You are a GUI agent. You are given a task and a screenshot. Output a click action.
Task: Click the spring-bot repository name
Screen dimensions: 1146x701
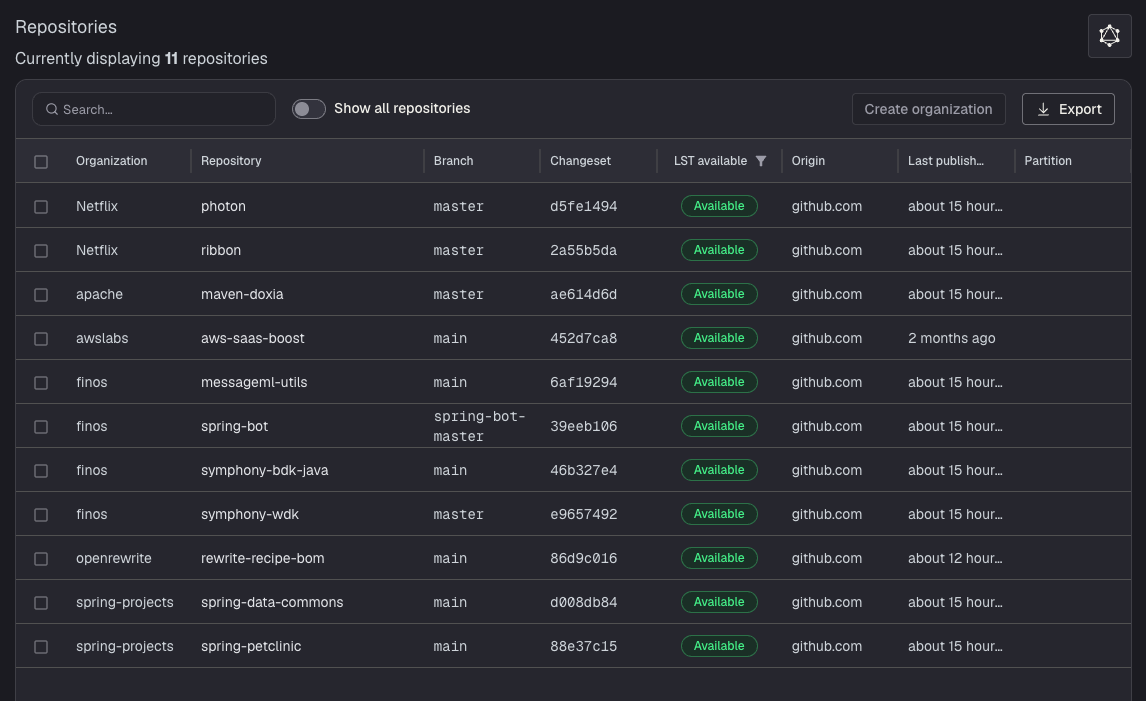coord(234,426)
